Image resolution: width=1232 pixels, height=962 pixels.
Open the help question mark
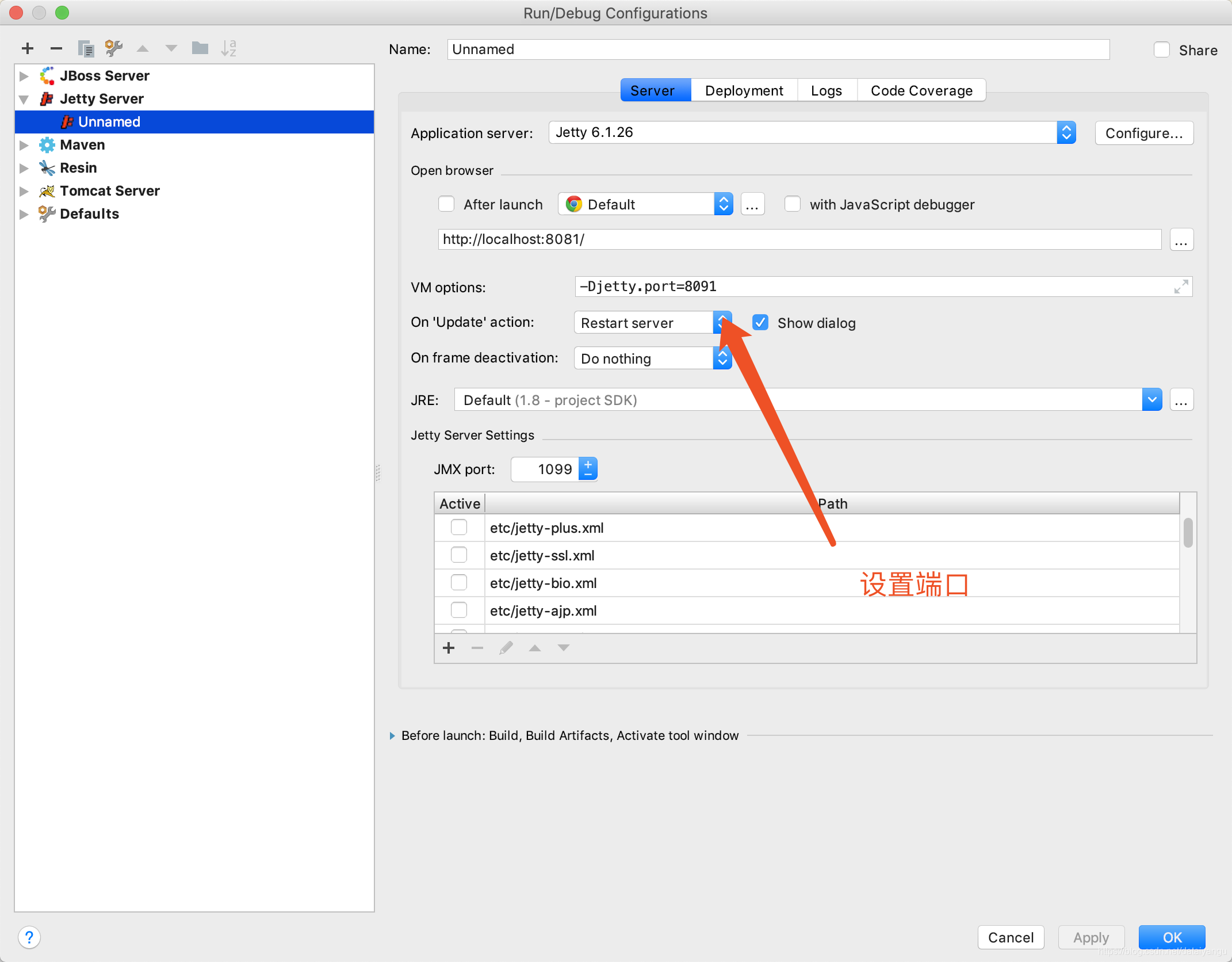click(29, 937)
